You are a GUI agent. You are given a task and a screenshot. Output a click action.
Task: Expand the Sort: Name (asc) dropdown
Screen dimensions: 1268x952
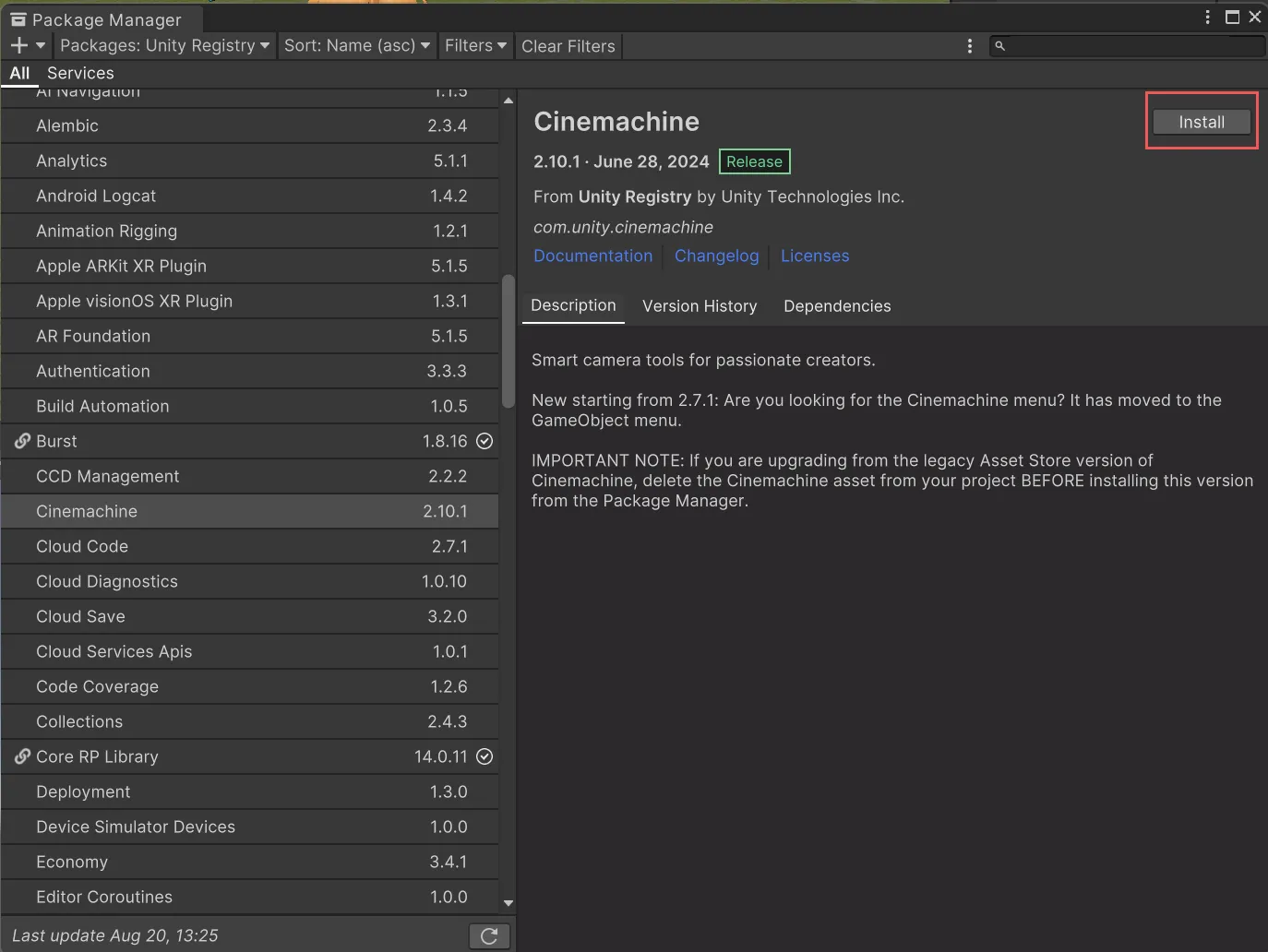356,45
